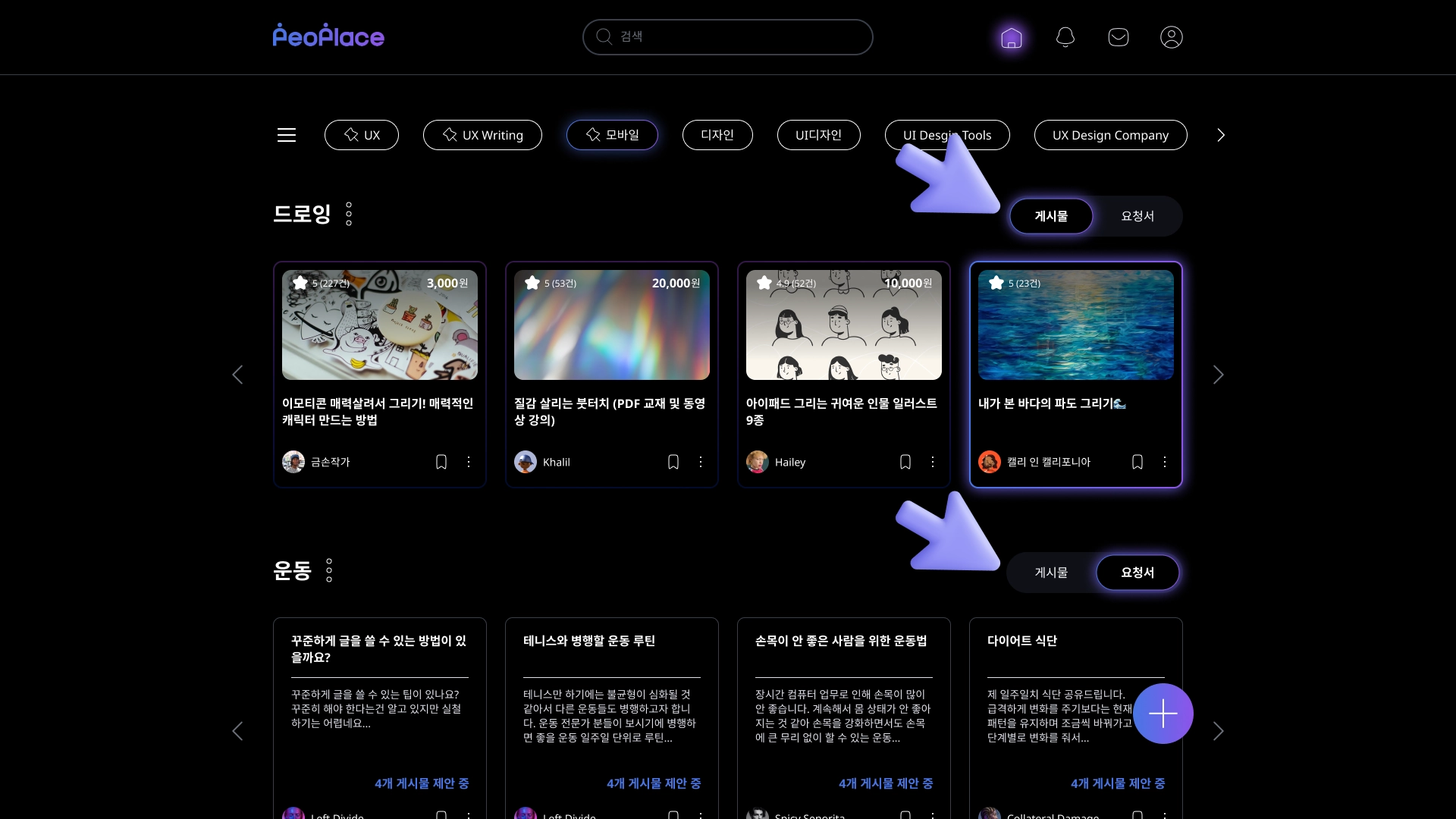
Task: Select the UX Design Company chip
Action: 1110,135
